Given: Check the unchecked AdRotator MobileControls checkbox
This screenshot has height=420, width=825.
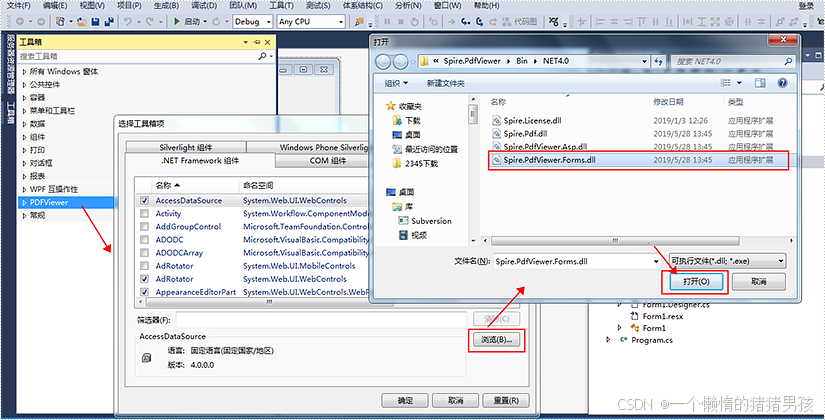Looking at the screenshot, I should click(144, 266).
